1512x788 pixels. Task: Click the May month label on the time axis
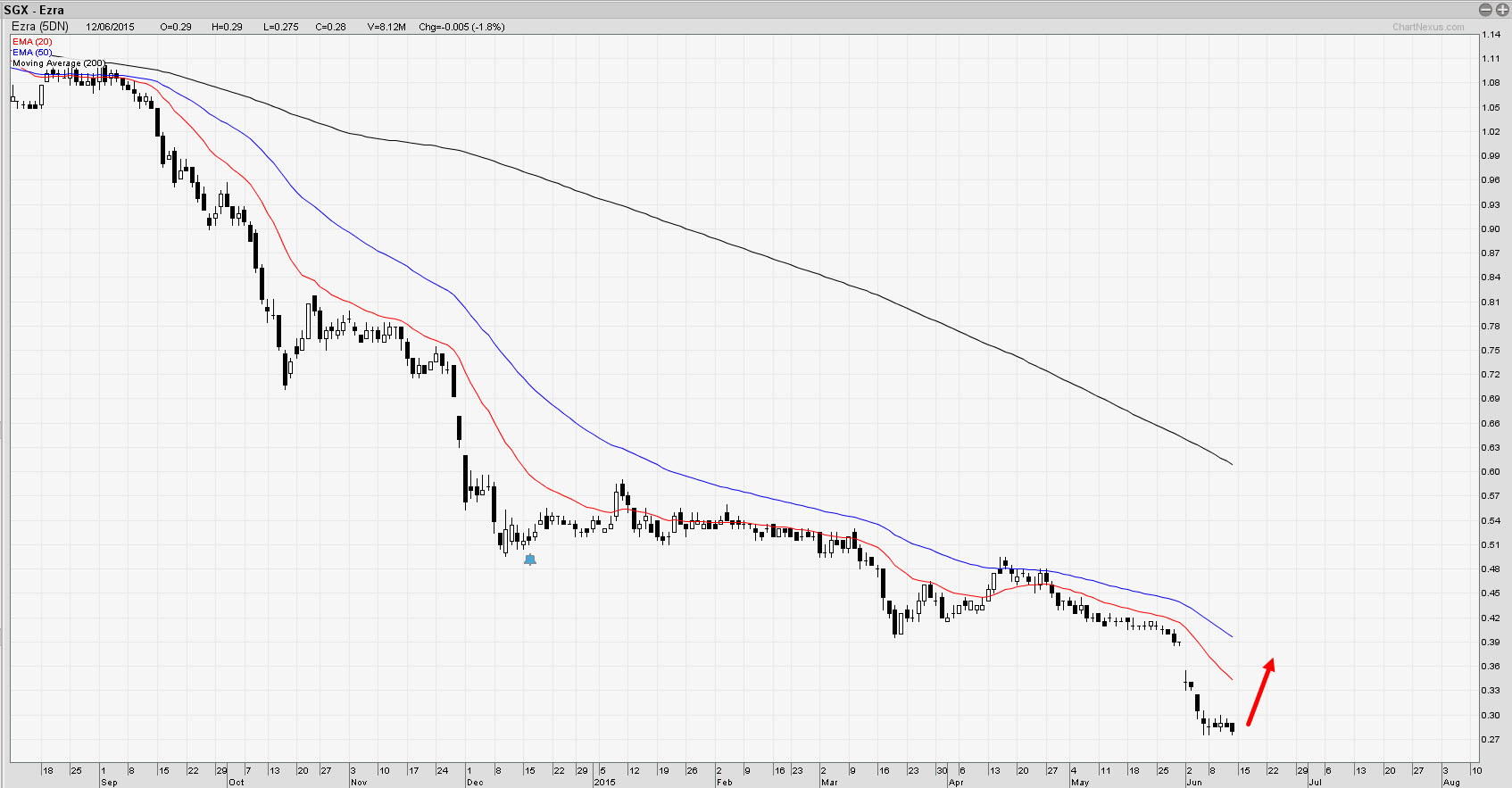tap(1080, 783)
